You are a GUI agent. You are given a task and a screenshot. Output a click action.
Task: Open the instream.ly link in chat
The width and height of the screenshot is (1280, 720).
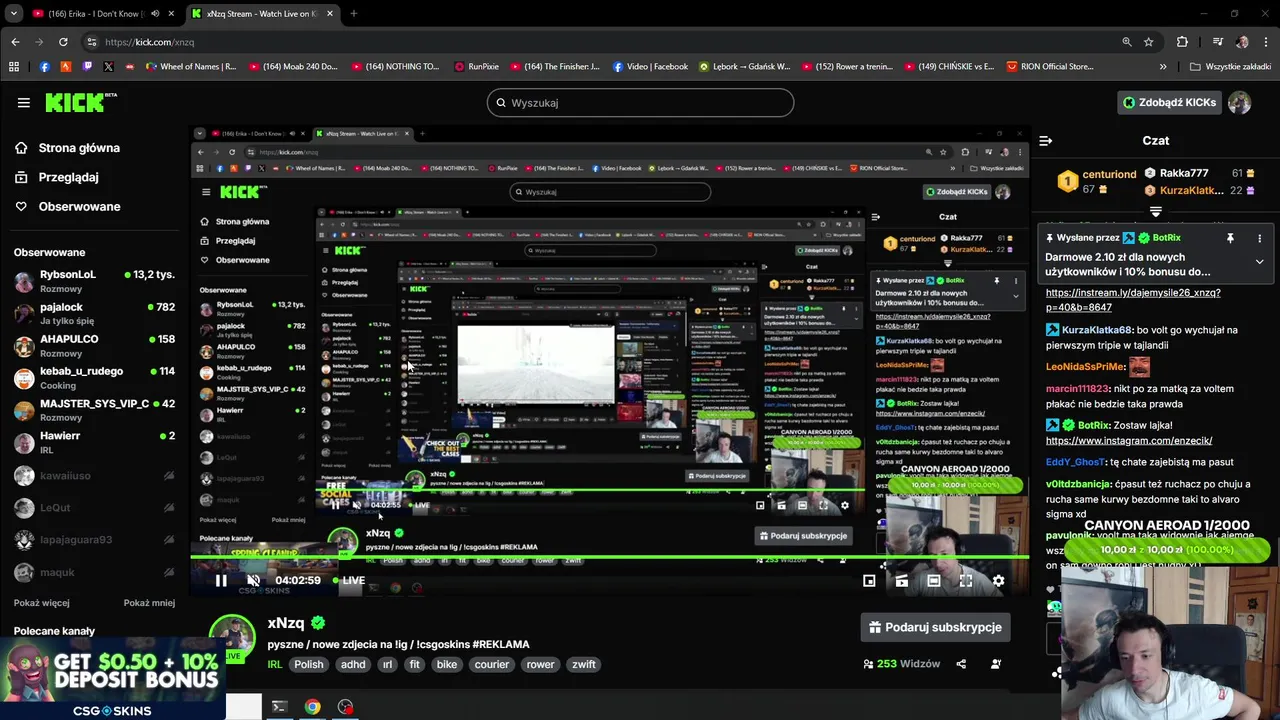pos(1133,300)
